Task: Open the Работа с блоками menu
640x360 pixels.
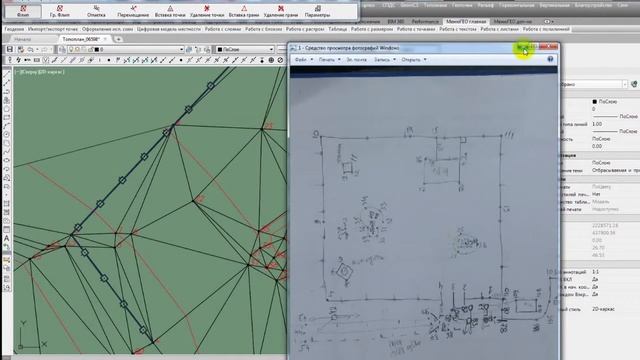Action: [263, 29]
